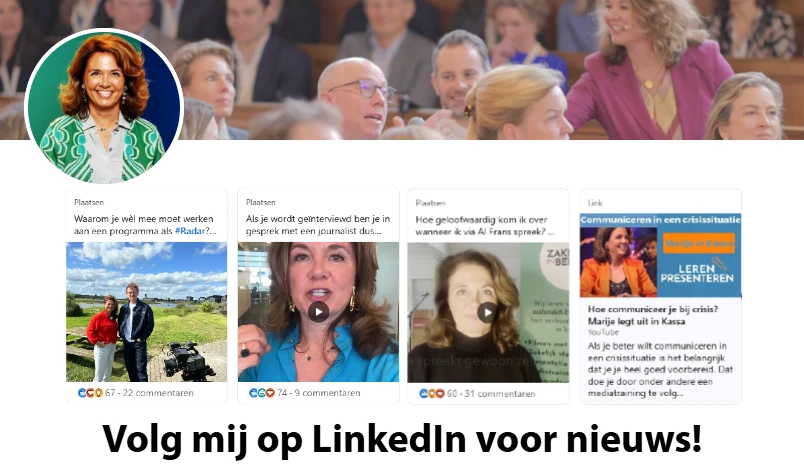Open 'Hoe communiceer je bij crisis?' link title
This screenshot has width=804, height=469.
coord(653,315)
